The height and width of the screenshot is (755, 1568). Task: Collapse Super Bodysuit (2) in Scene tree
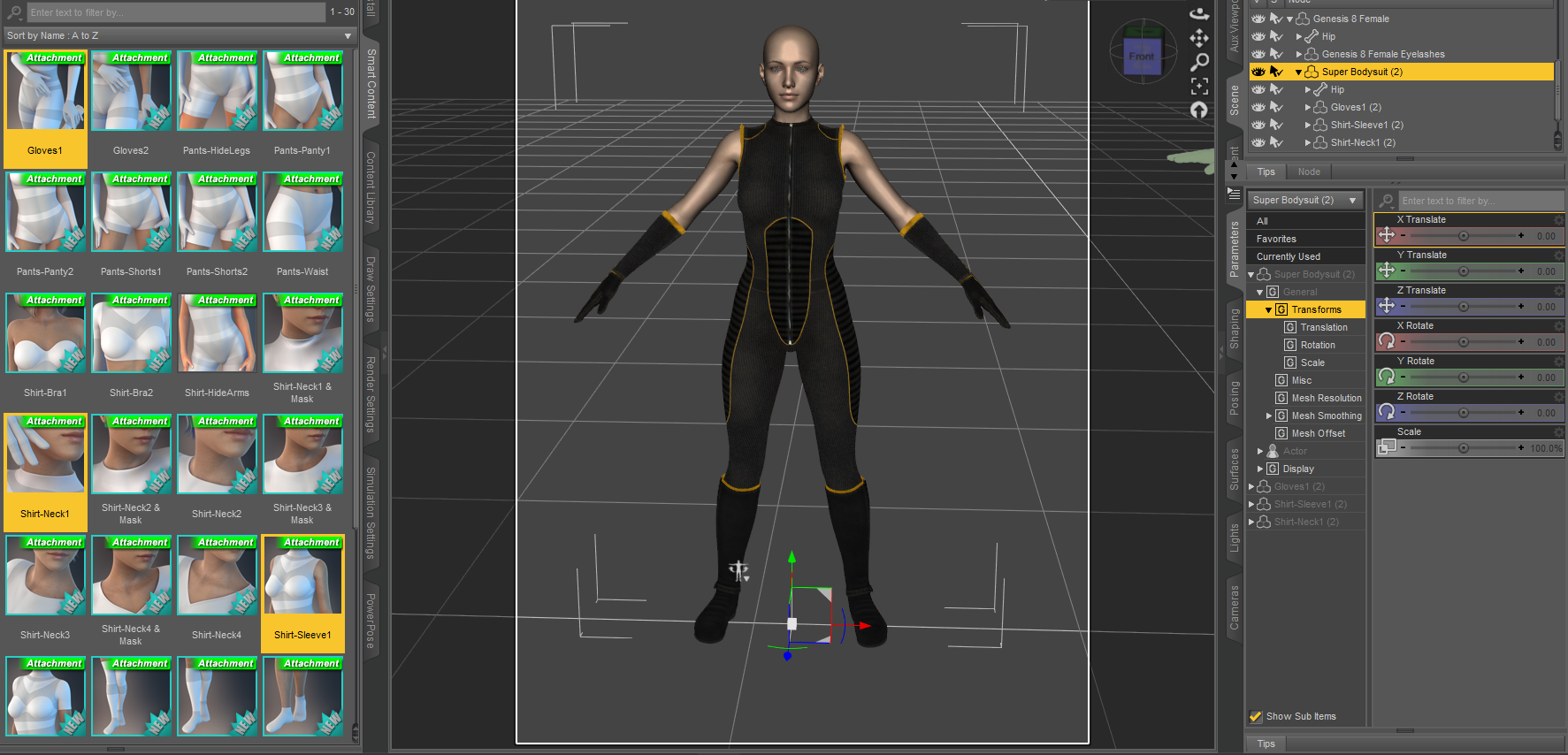point(1298,72)
